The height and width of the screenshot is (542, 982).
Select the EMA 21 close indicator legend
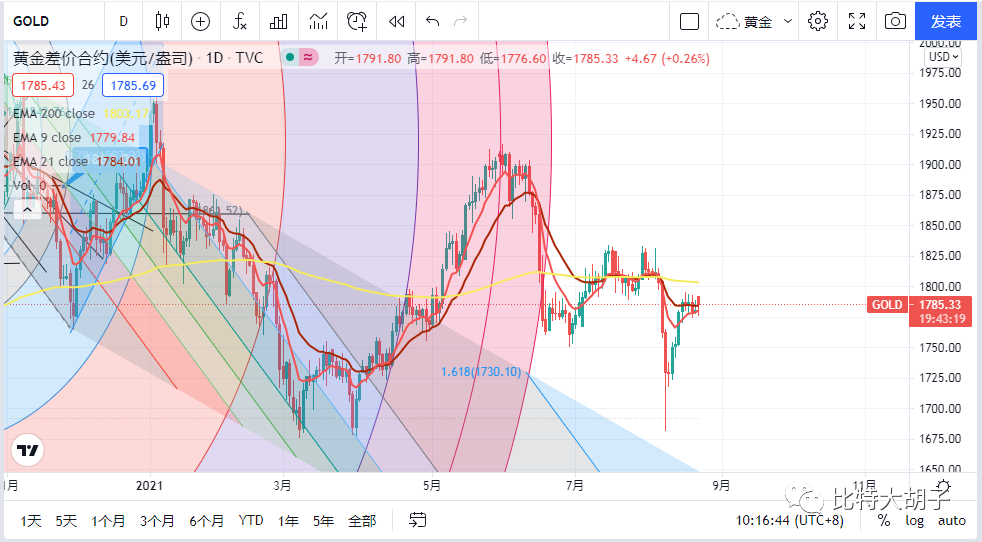50,161
